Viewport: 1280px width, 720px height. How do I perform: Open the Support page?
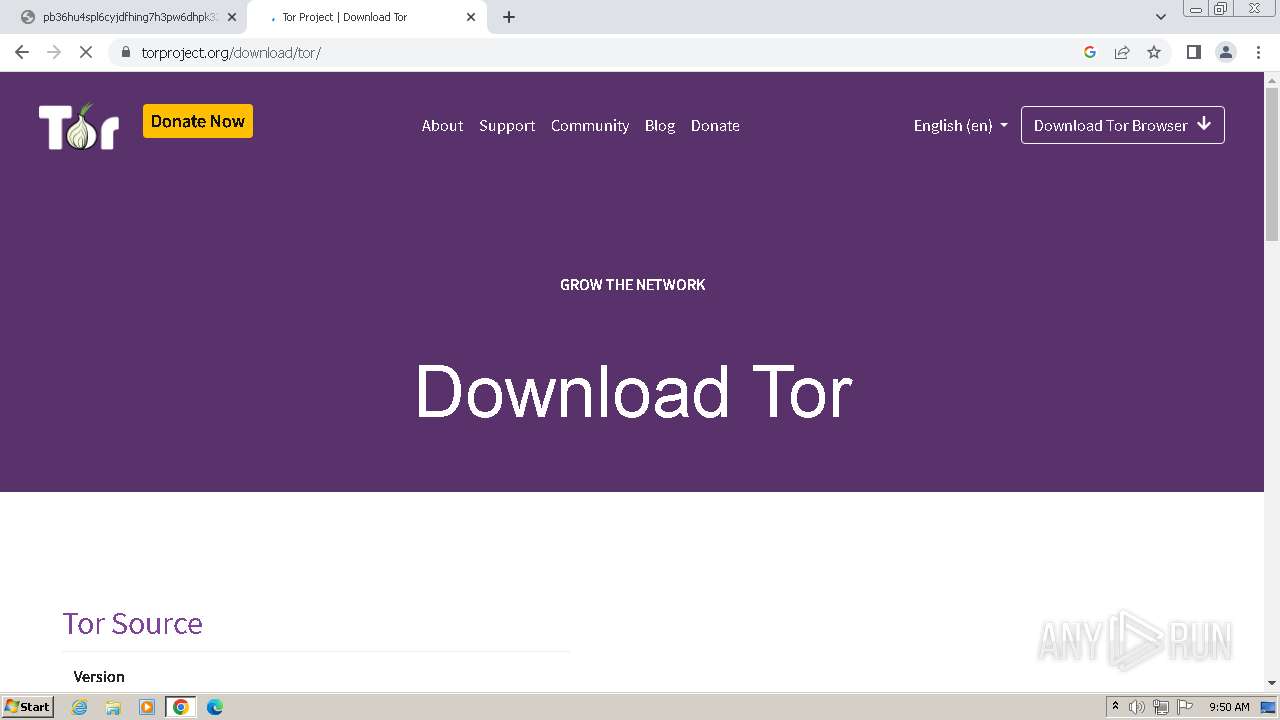coord(507,126)
